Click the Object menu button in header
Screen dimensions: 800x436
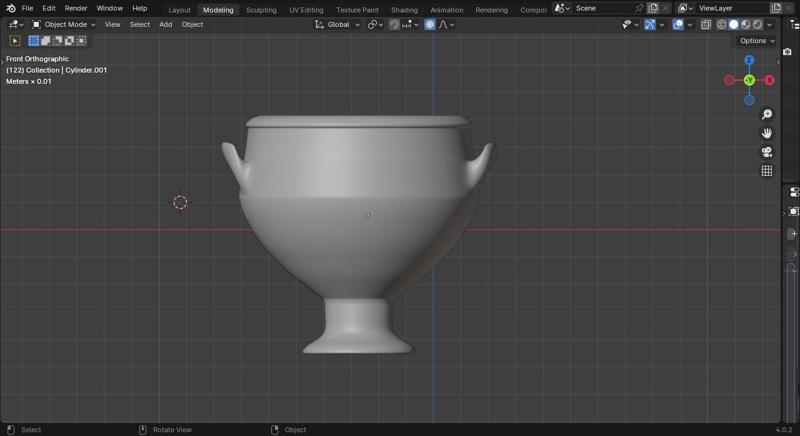pyautogui.click(x=192, y=24)
